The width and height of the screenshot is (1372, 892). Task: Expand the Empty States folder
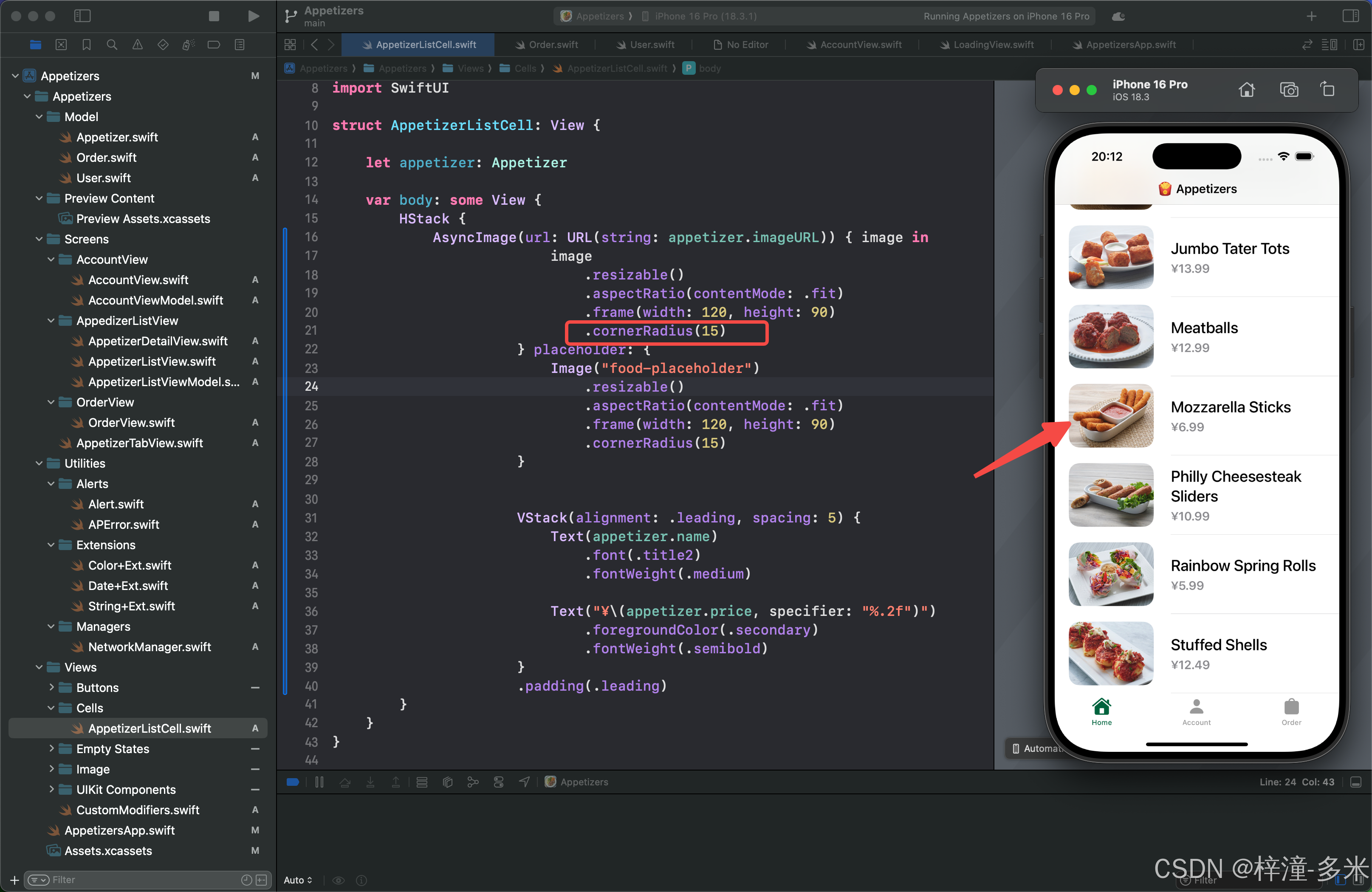click(x=51, y=748)
